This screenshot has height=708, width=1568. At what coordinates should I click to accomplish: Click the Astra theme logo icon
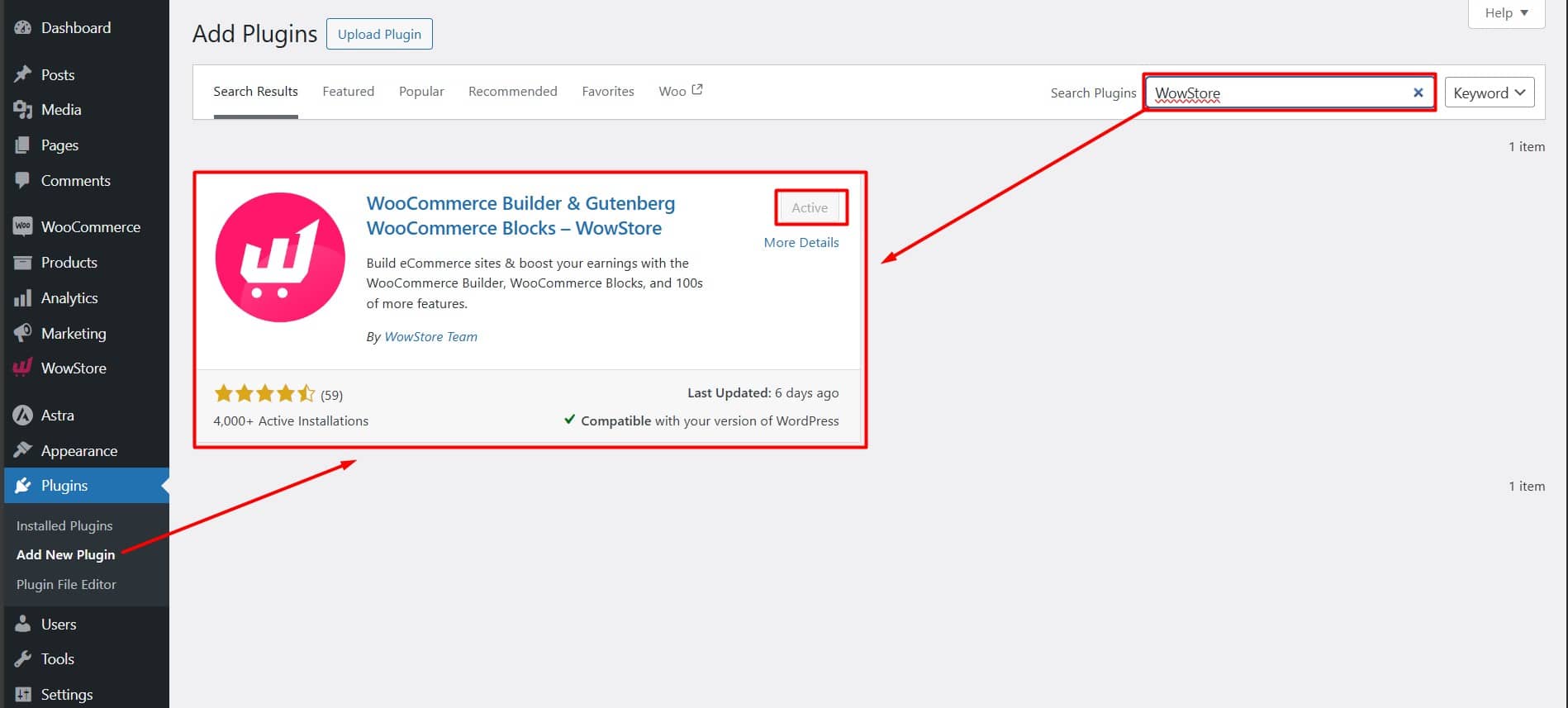(22, 415)
